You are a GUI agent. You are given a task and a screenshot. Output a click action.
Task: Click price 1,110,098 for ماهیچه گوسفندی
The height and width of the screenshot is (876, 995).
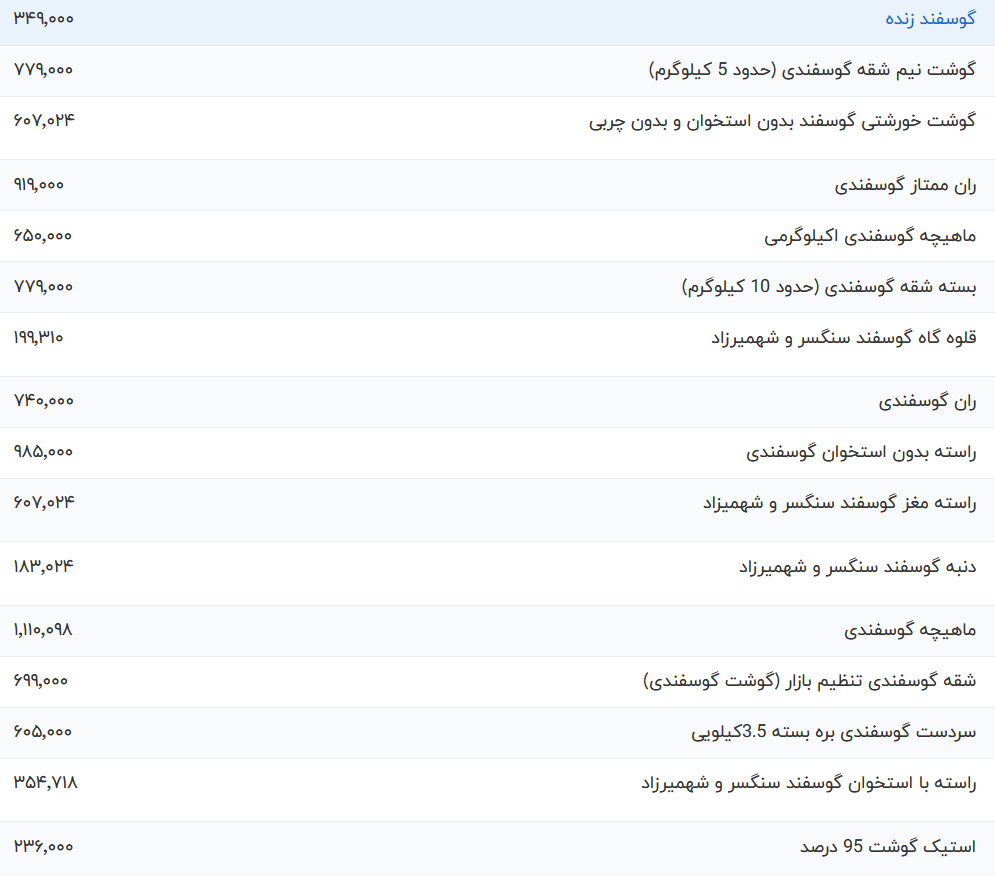[x=43, y=630]
